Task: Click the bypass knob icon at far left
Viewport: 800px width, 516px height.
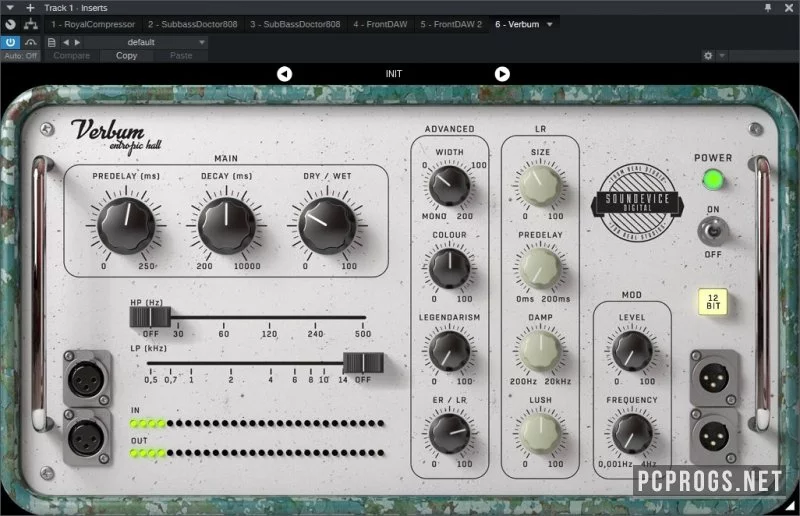Action: click(x=10, y=24)
